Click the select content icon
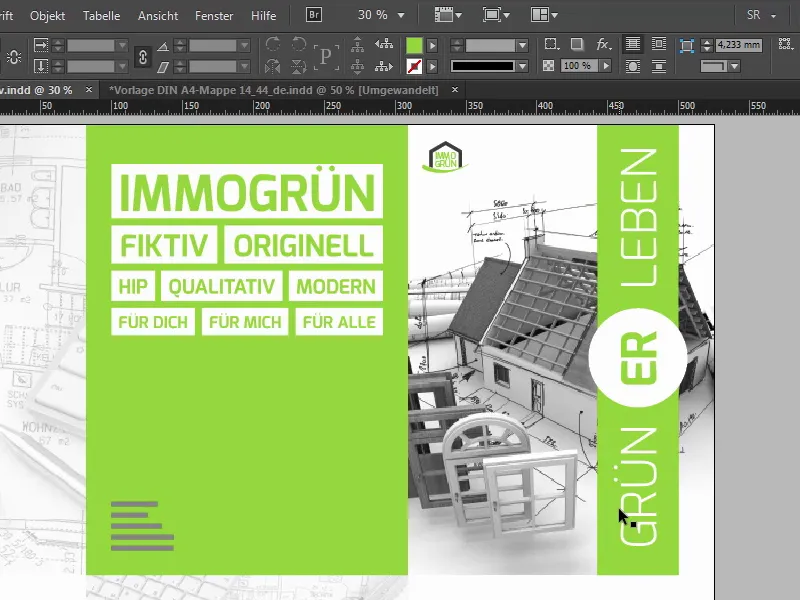This screenshot has height=600, width=800. (x=358, y=66)
